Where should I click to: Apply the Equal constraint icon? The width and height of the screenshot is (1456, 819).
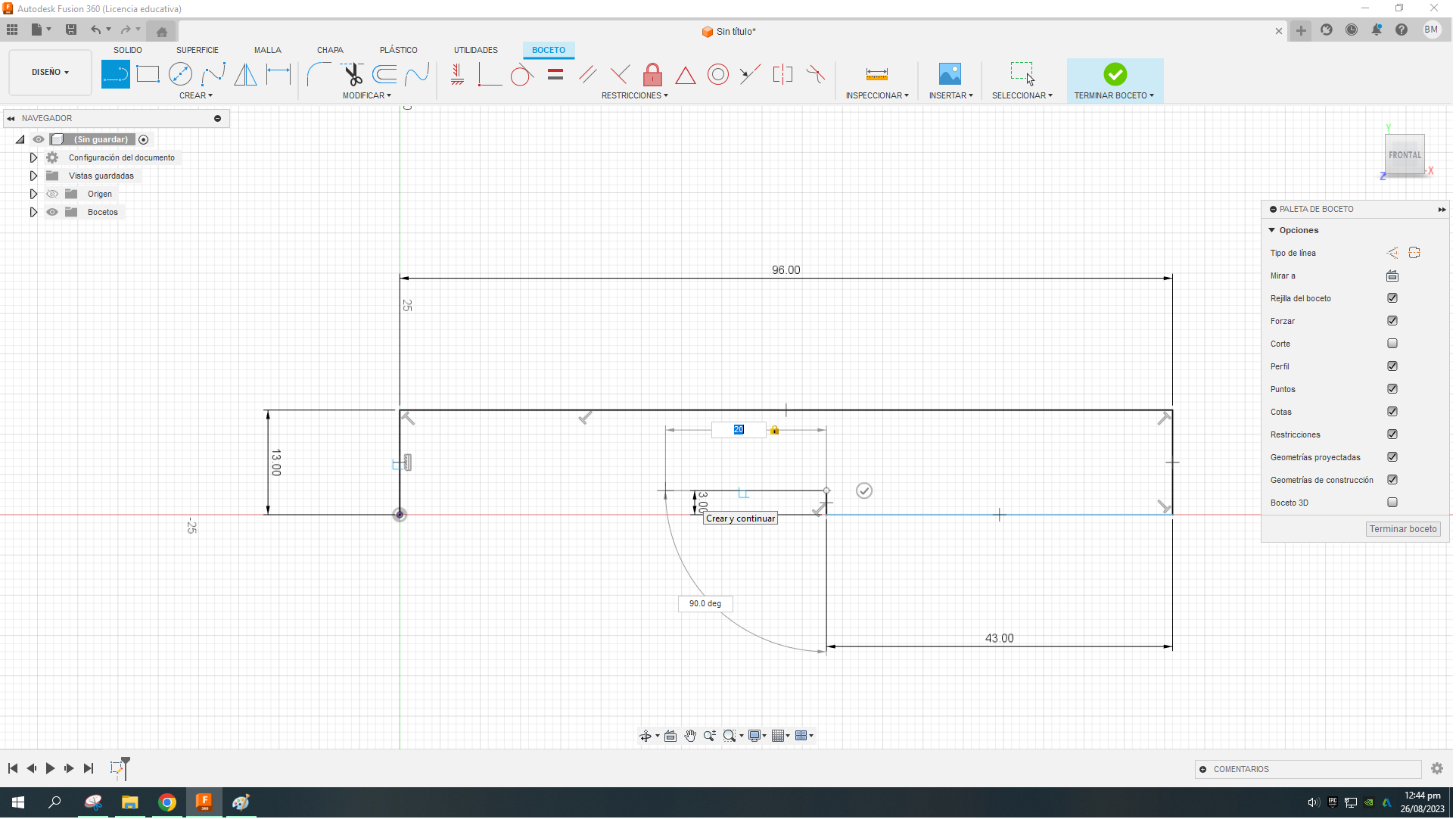point(556,74)
